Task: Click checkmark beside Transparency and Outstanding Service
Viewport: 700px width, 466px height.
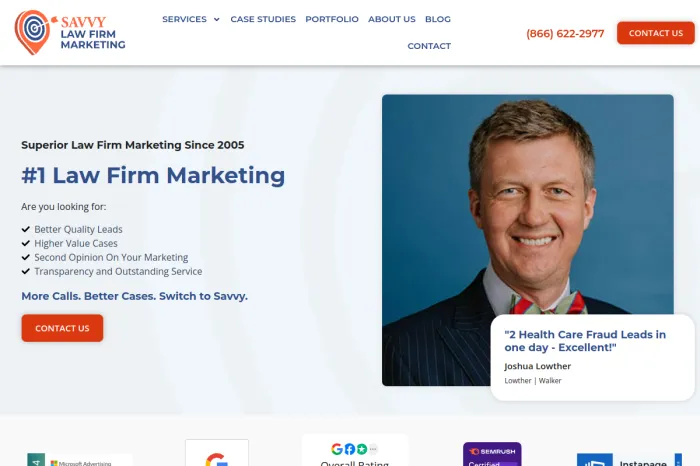Action: (x=25, y=271)
